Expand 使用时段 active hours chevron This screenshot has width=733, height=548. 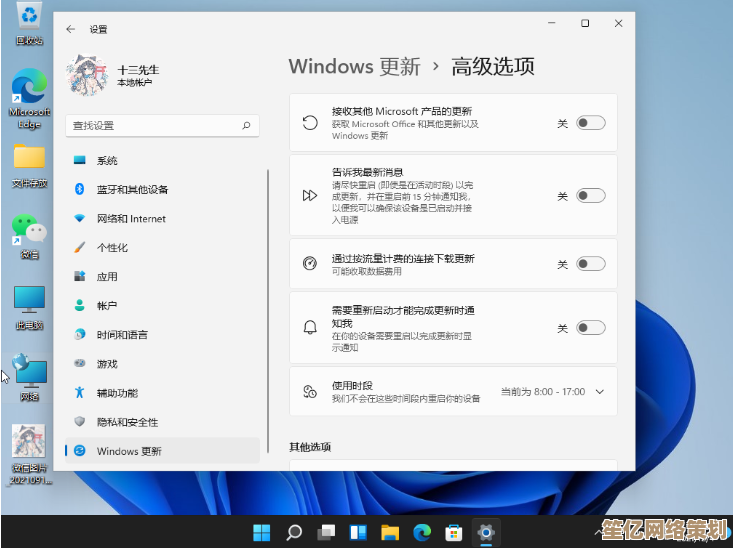point(599,392)
